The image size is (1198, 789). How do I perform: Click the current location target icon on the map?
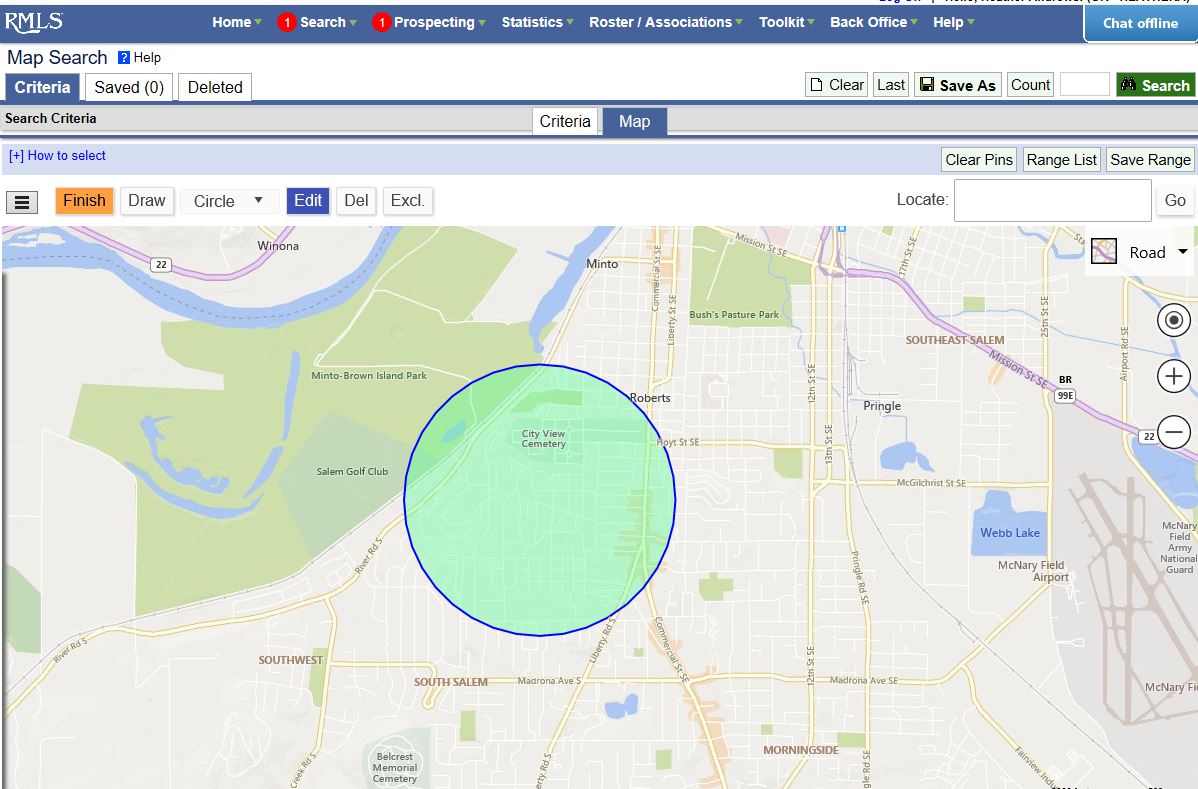(x=1173, y=320)
